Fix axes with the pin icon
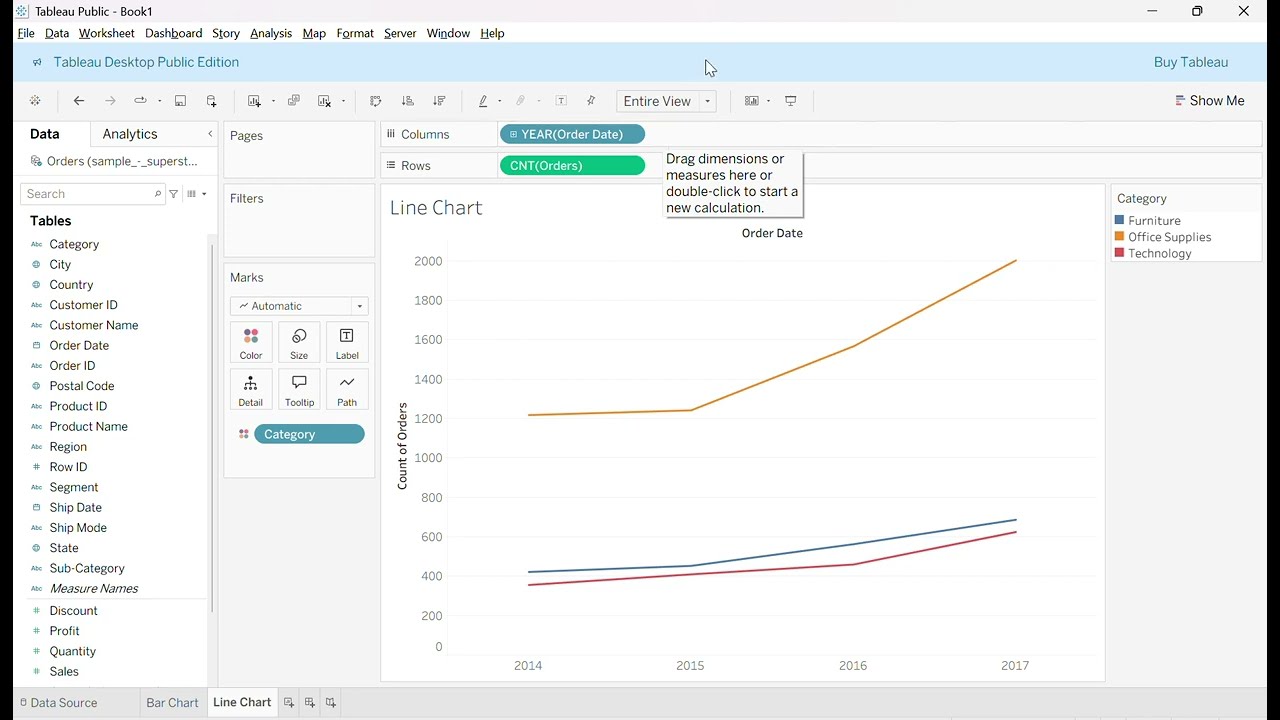 pos(591,101)
